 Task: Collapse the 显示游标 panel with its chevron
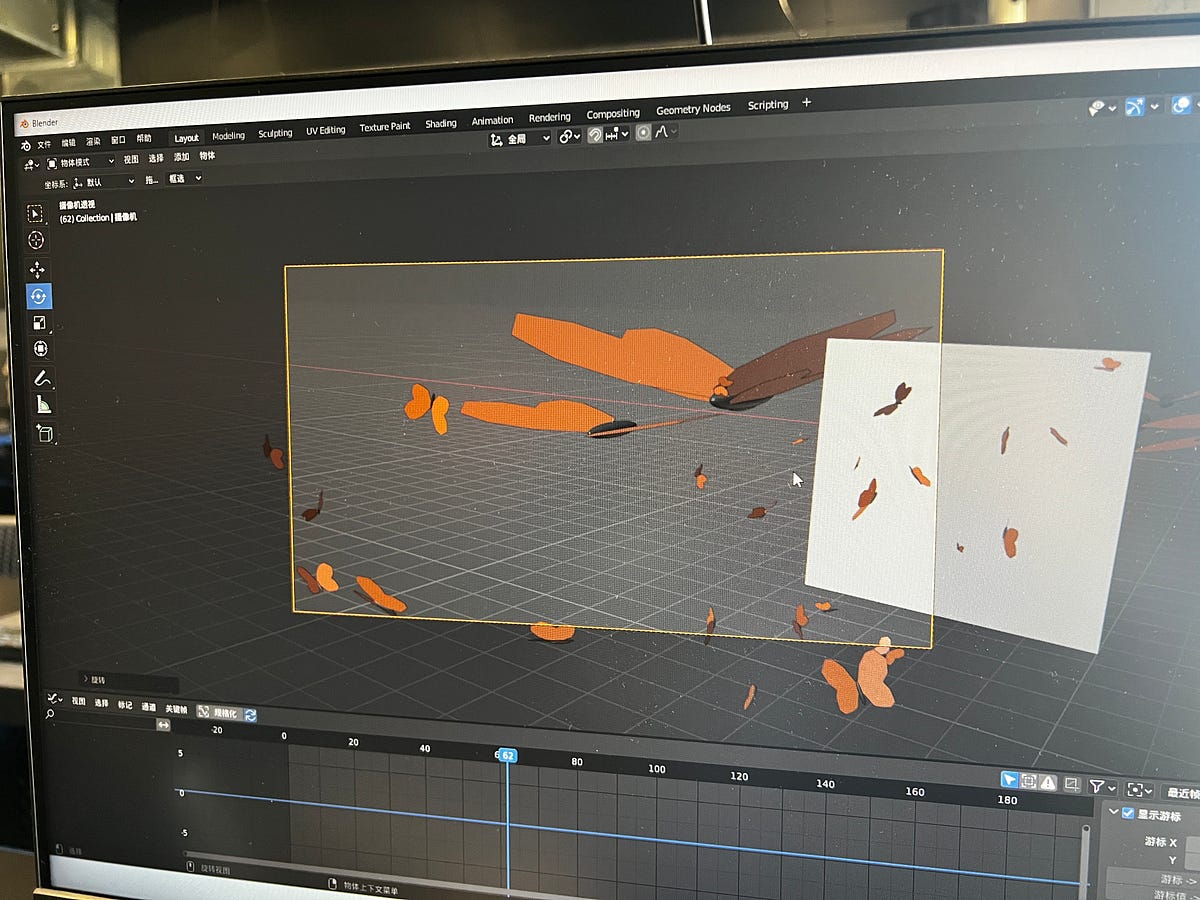coord(1113,812)
